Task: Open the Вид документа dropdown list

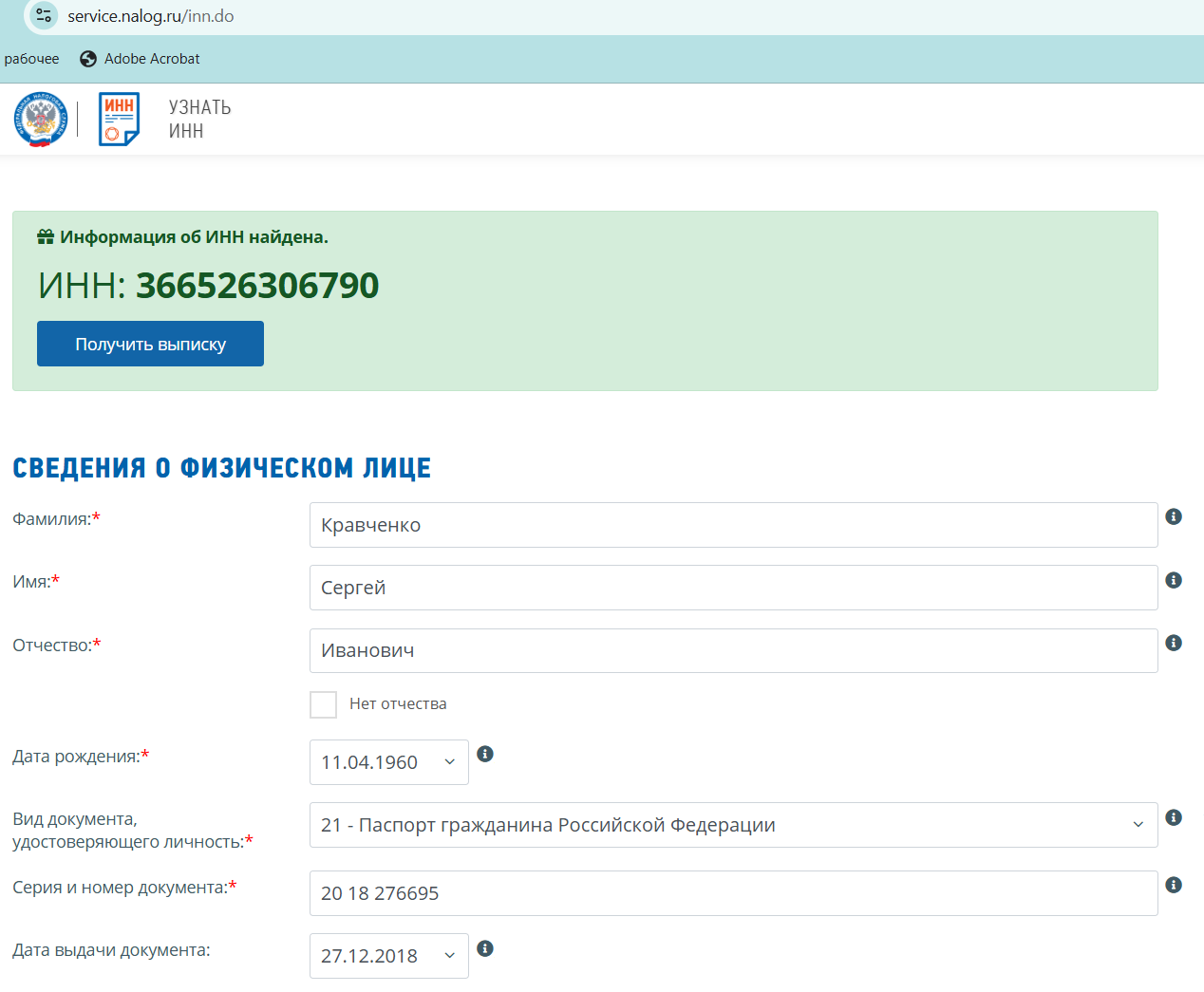Action: (732, 825)
